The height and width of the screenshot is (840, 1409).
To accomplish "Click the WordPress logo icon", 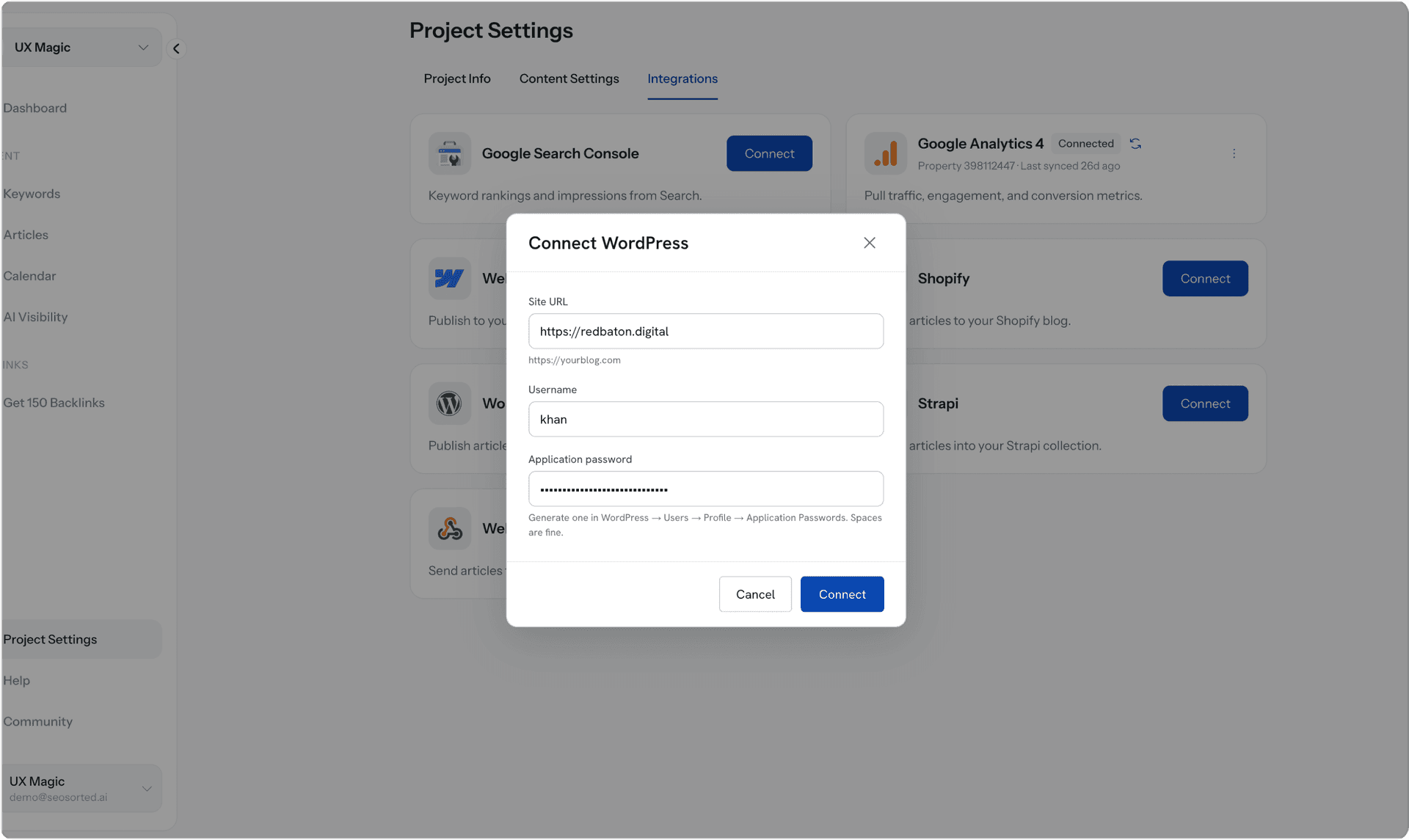I will point(450,403).
